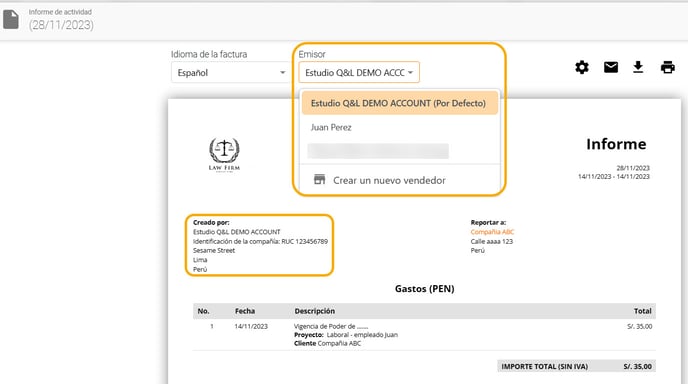This screenshot has width=688, height=384.
Task: Click Crear un nuevo vendedor
Action: pyautogui.click(x=389, y=180)
